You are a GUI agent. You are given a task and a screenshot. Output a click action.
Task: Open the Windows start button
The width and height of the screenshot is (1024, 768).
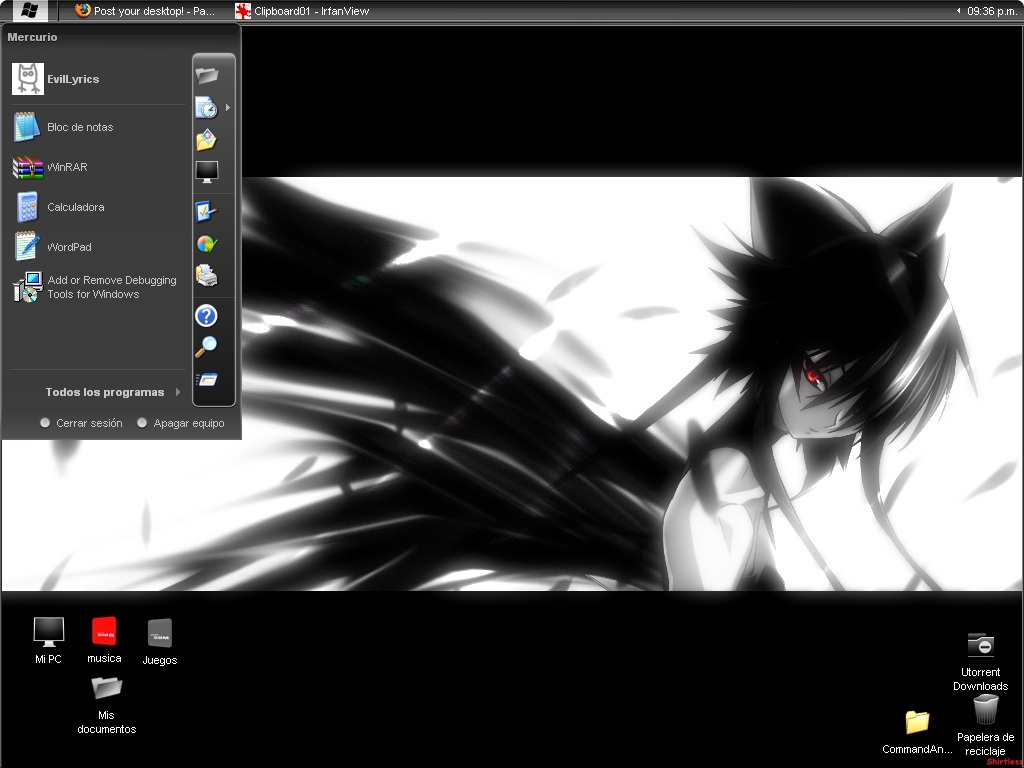point(29,10)
